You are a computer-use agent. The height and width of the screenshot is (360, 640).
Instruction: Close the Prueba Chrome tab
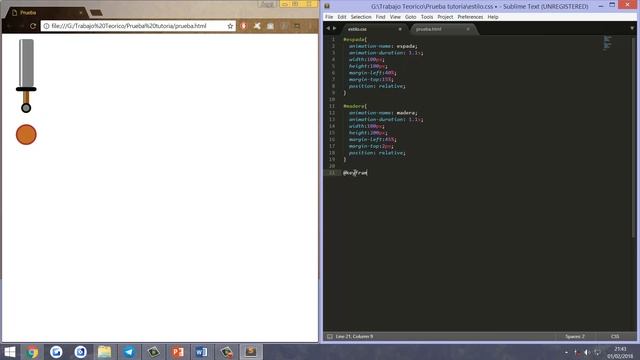(x=80, y=13)
